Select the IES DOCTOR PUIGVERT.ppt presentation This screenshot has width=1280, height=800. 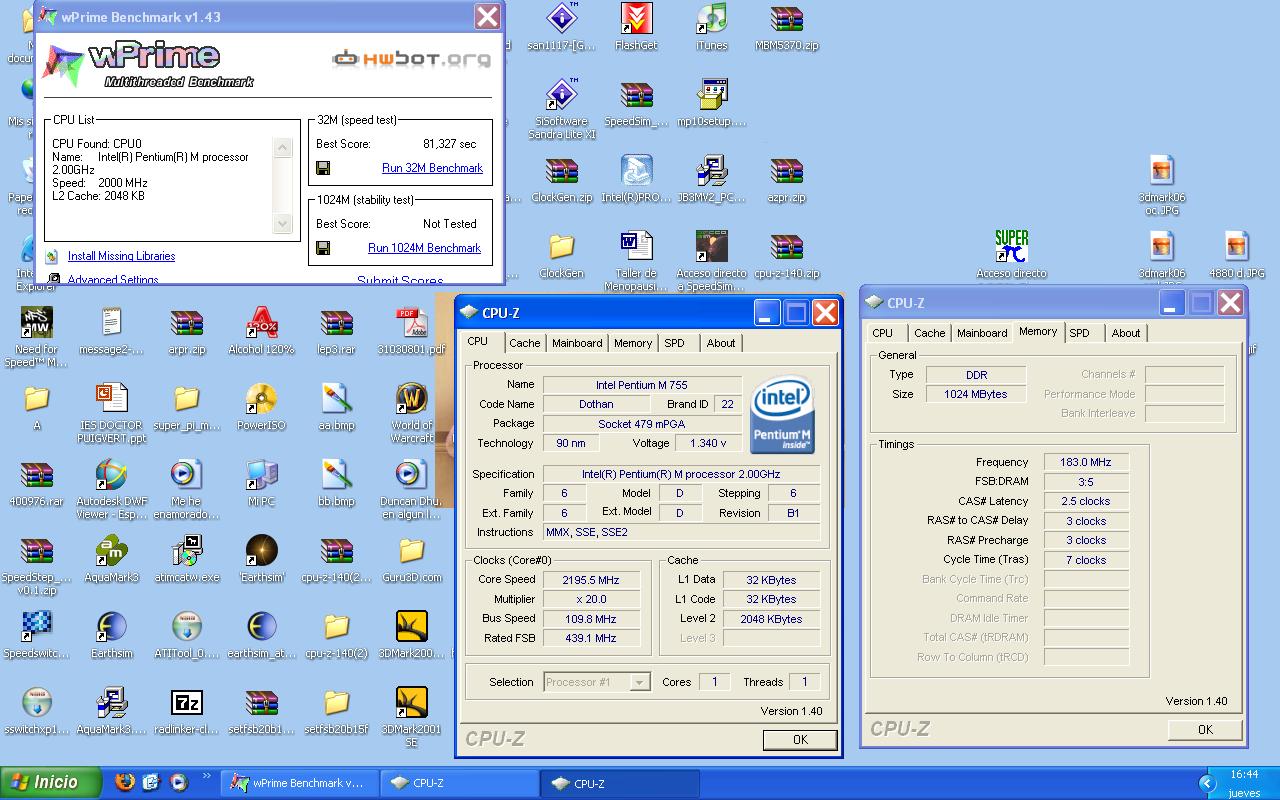click(x=111, y=414)
